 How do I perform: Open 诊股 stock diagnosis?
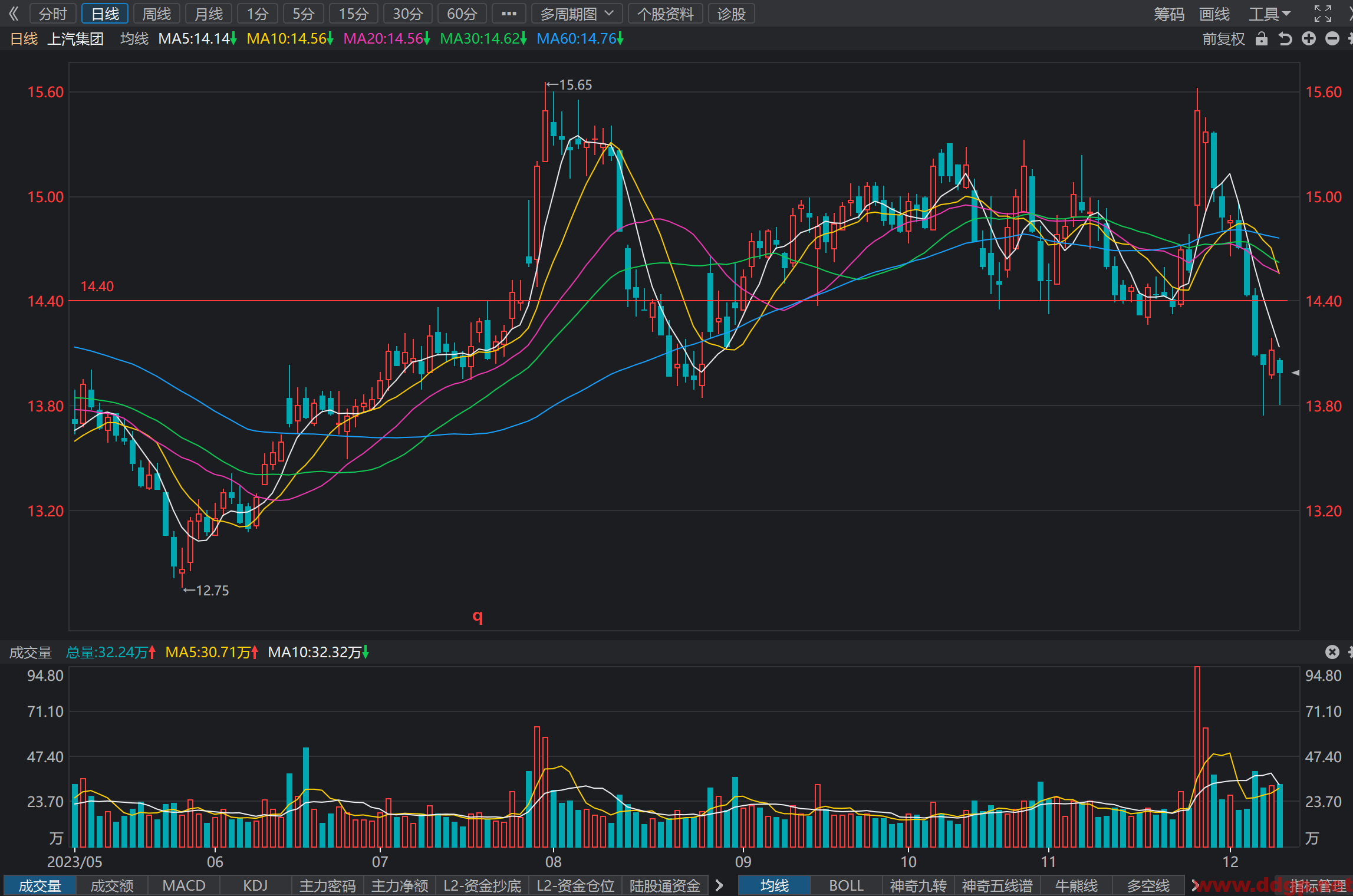point(732,14)
